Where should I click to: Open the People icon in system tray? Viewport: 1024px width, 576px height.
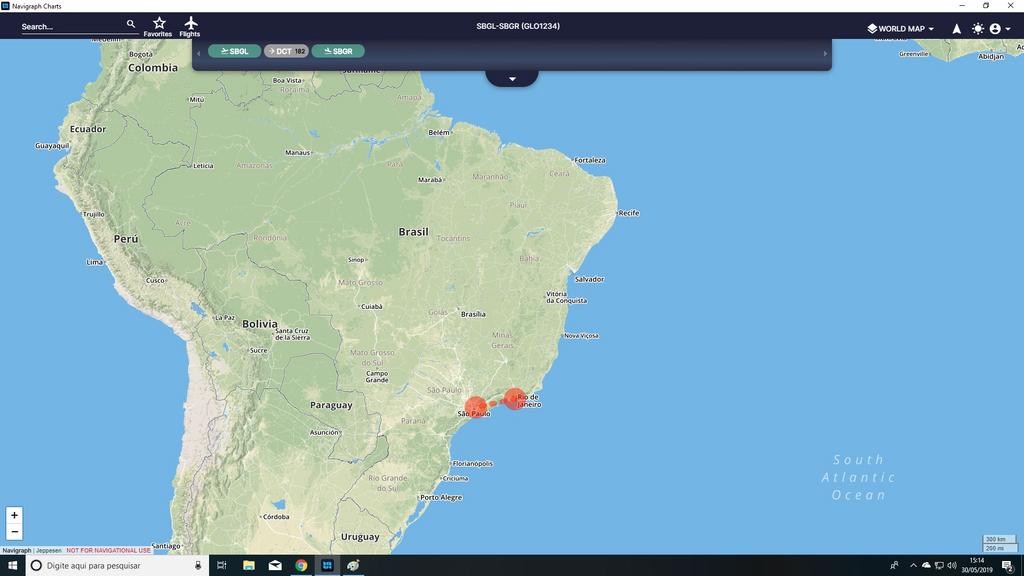point(894,566)
